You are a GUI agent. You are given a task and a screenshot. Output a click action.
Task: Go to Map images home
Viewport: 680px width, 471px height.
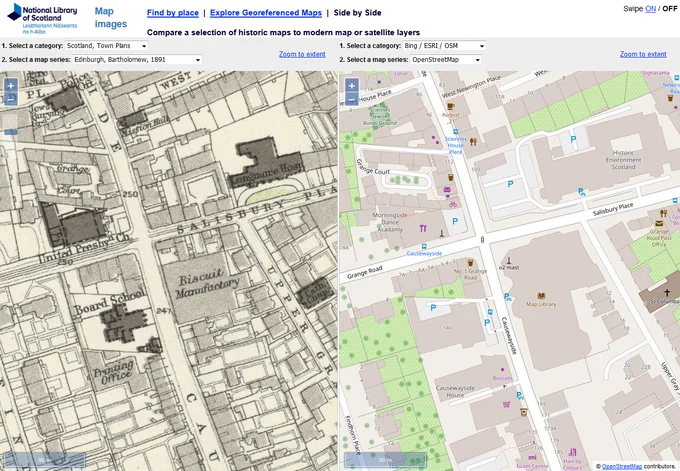[111, 17]
